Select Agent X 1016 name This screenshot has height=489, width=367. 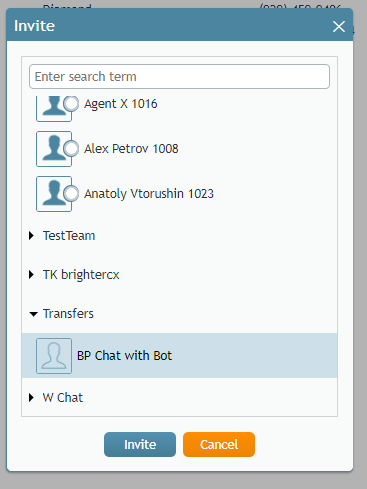click(x=120, y=104)
